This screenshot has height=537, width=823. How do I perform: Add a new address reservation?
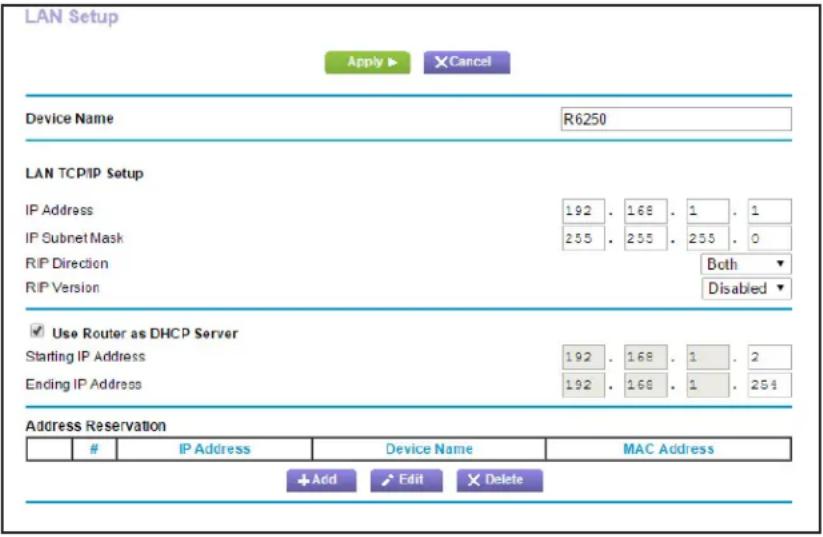[321, 480]
